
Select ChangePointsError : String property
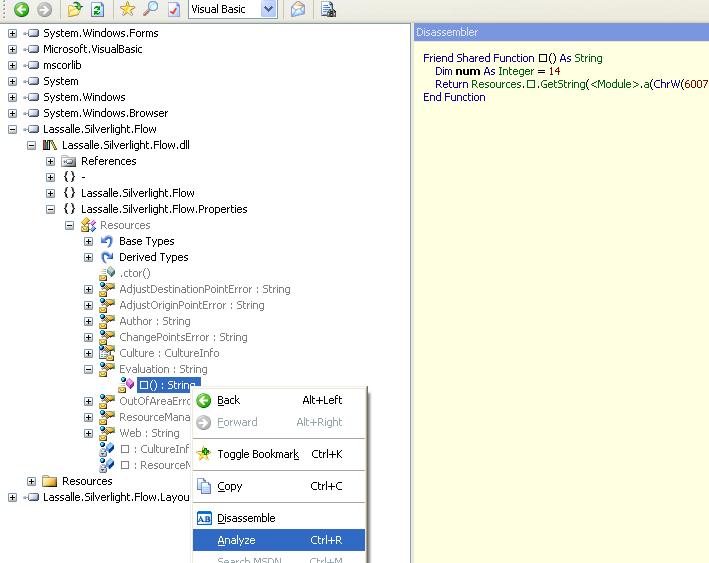[183, 337]
